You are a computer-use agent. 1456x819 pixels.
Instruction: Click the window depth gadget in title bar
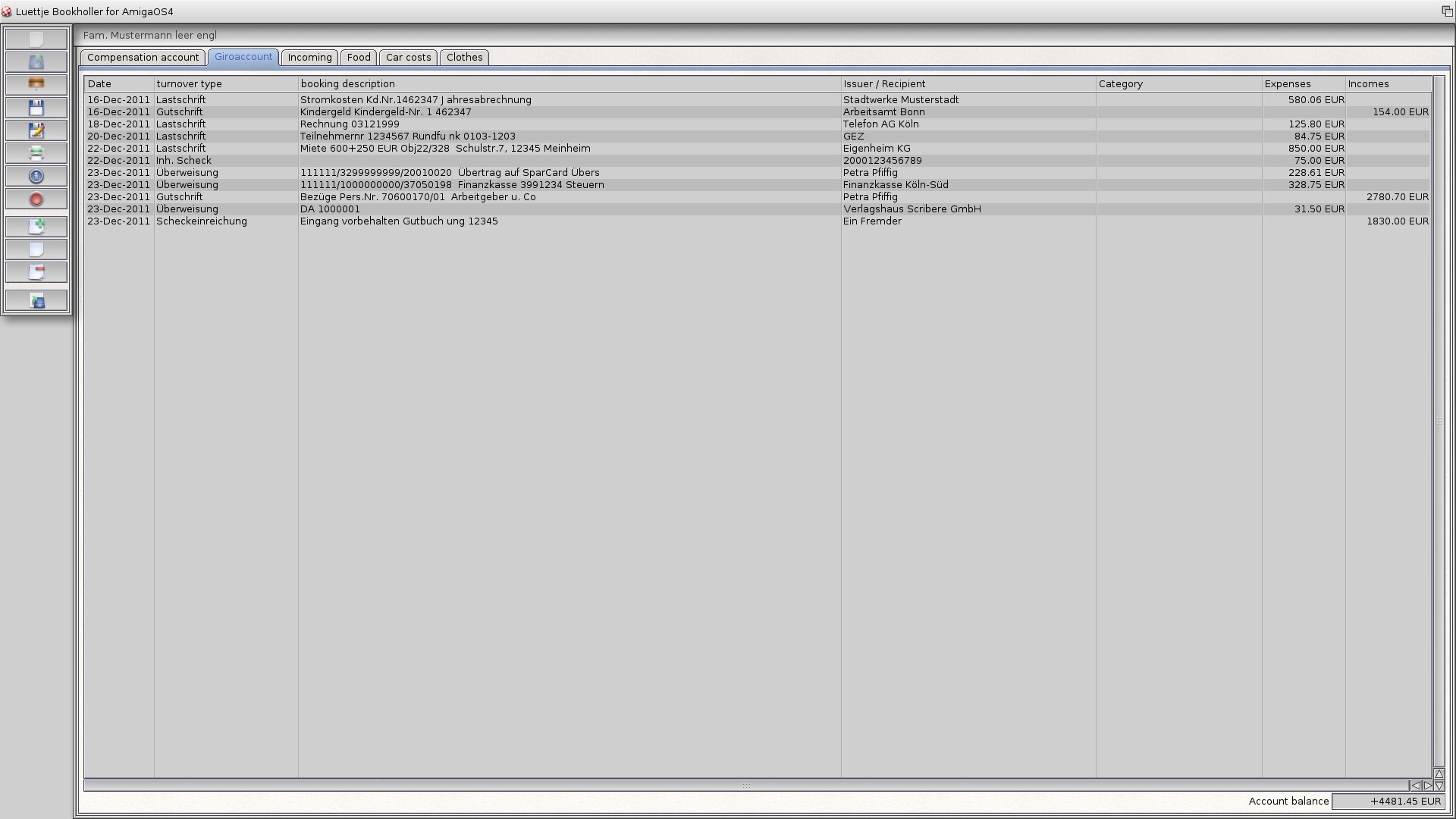pyautogui.click(x=1446, y=11)
